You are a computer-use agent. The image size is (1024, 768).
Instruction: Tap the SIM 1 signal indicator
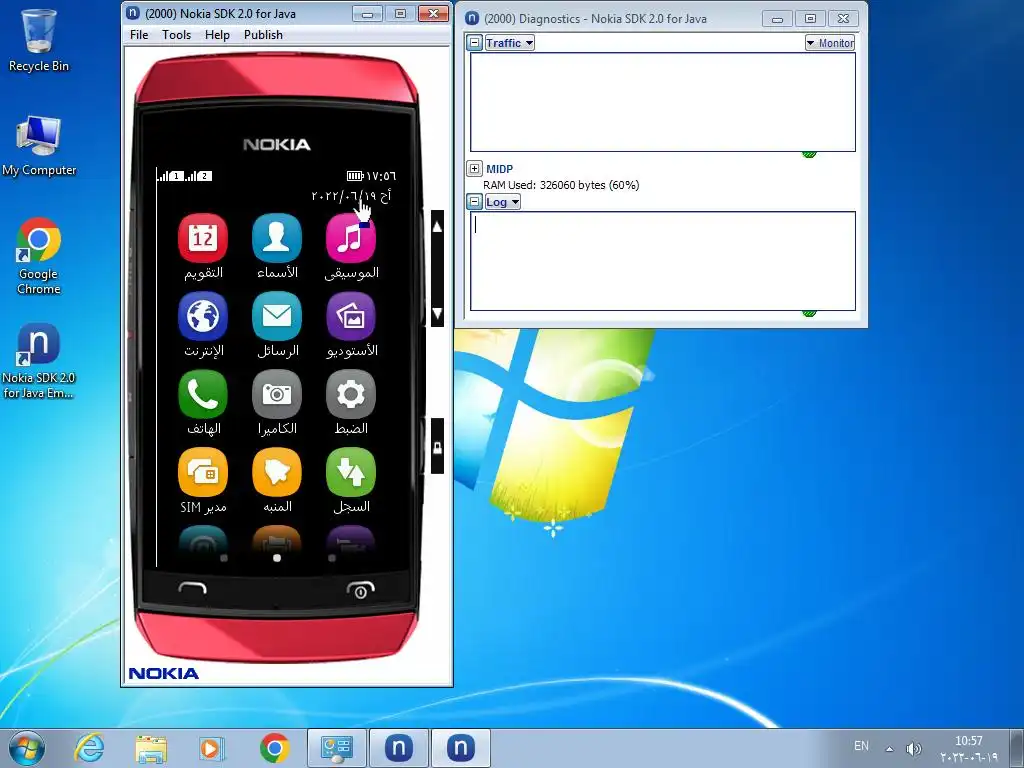tap(170, 176)
